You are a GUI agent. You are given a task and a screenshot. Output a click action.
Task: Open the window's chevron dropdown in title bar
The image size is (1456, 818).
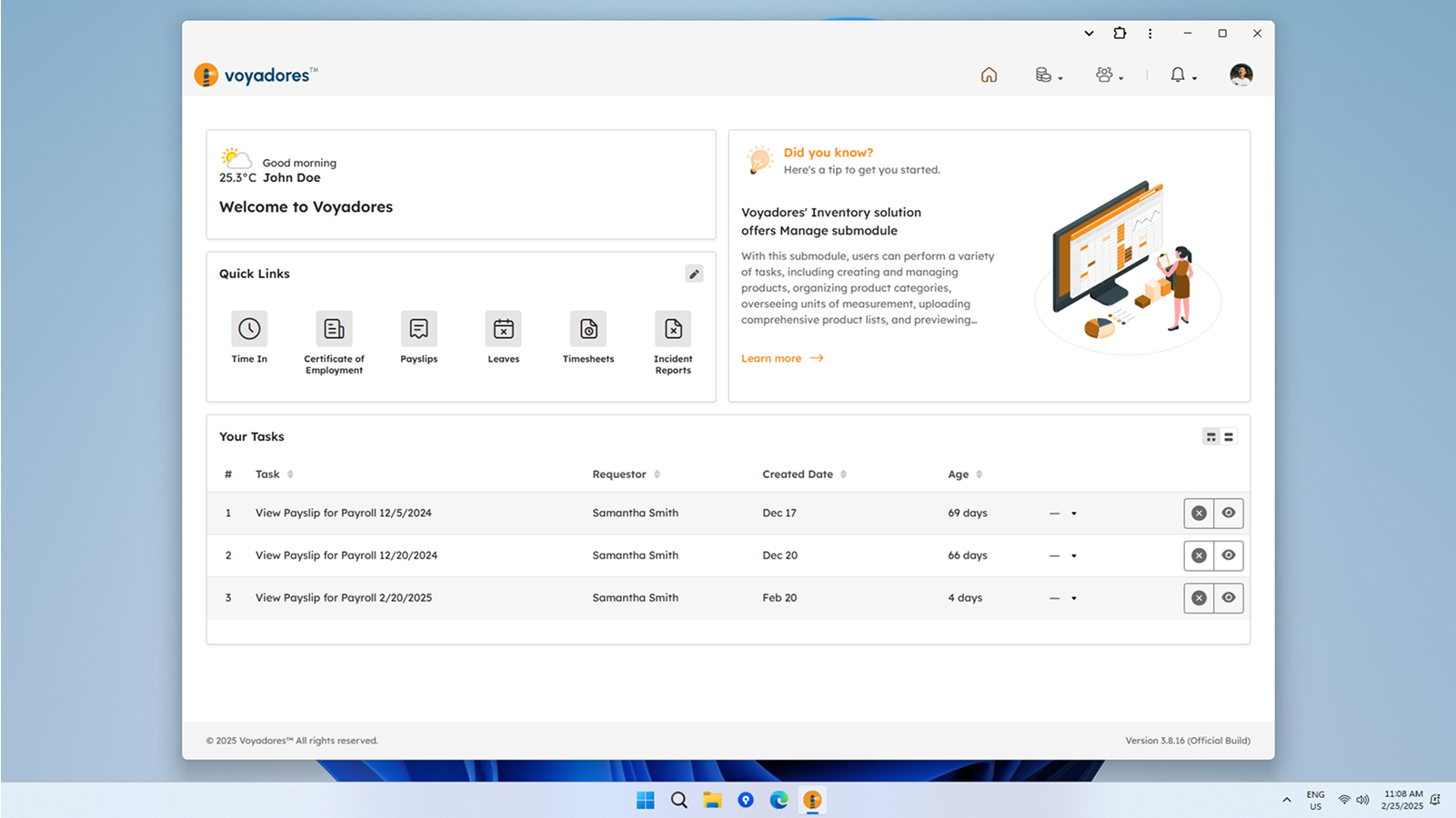click(x=1089, y=34)
